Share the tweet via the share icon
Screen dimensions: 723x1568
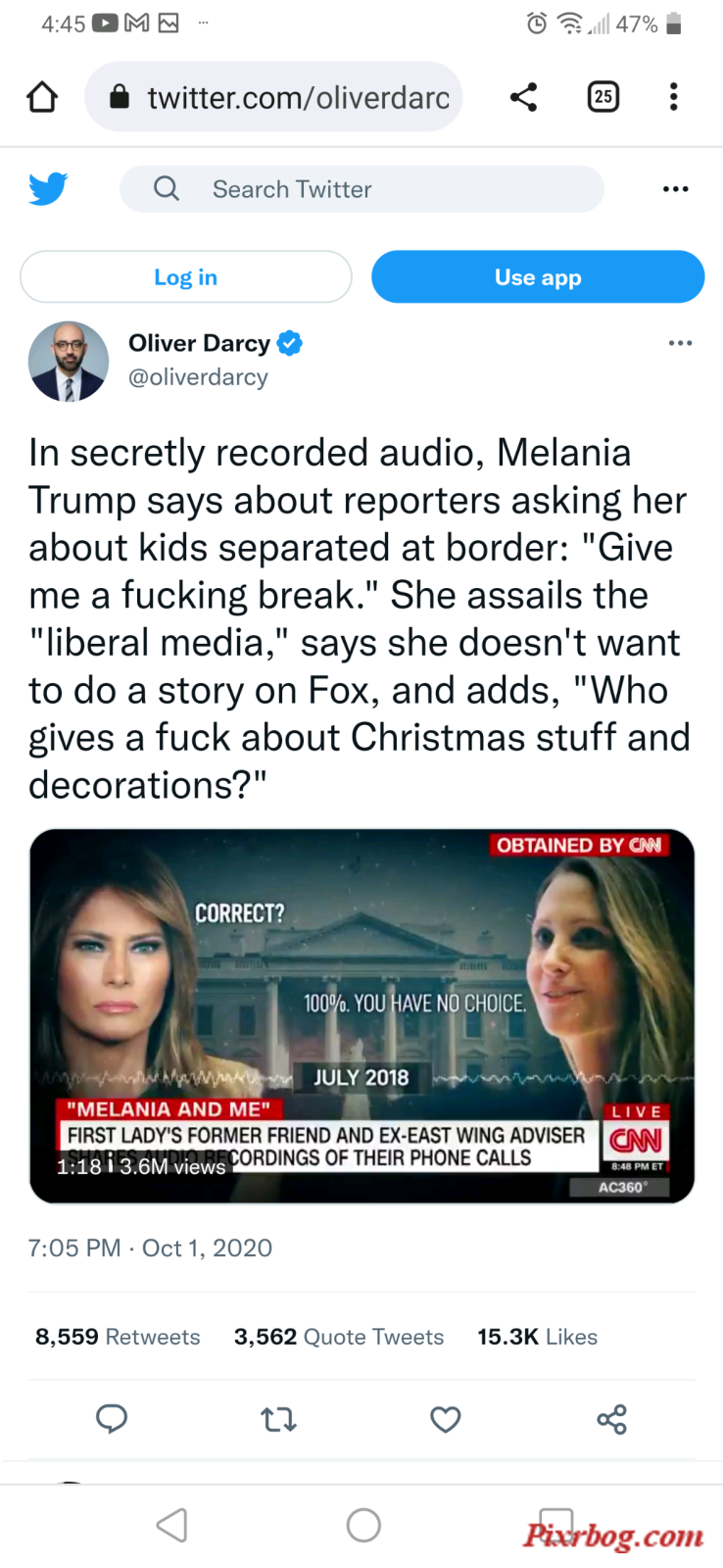[x=612, y=1419]
